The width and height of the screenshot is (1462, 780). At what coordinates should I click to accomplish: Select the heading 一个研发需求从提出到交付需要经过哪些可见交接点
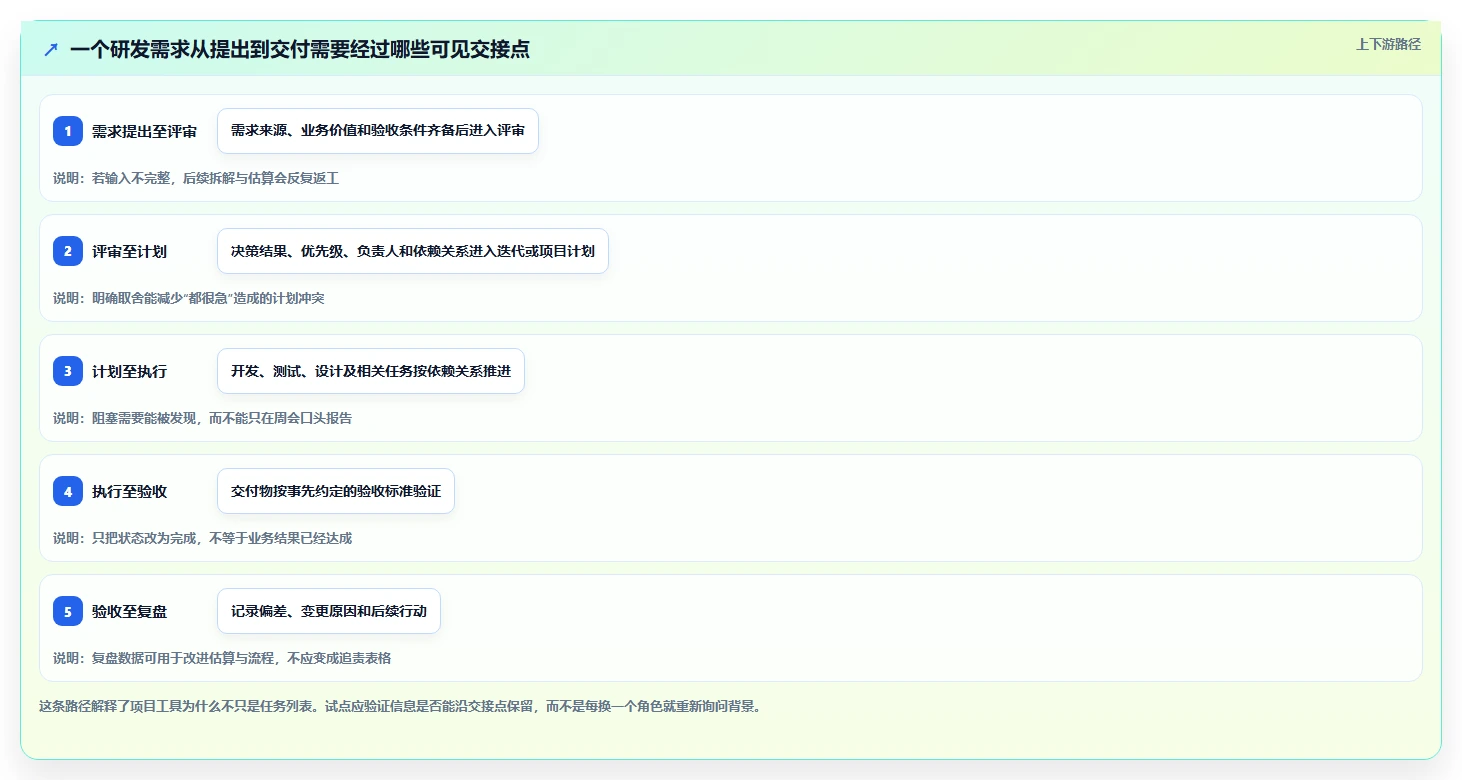(x=300, y=49)
